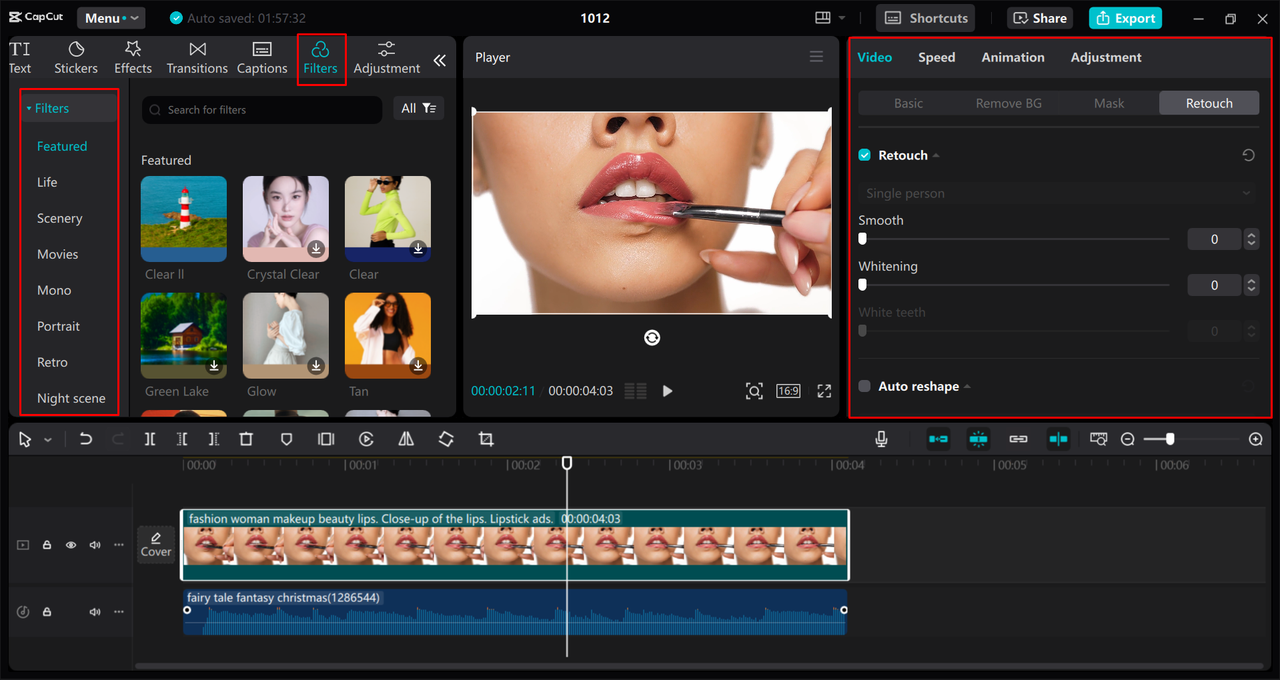Viewport: 1280px width, 680px height.
Task: Click the Export button
Action: coord(1126,18)
